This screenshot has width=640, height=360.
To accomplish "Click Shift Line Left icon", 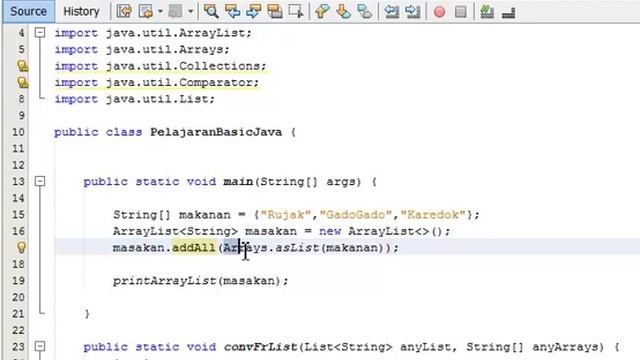I will (391, 11).
